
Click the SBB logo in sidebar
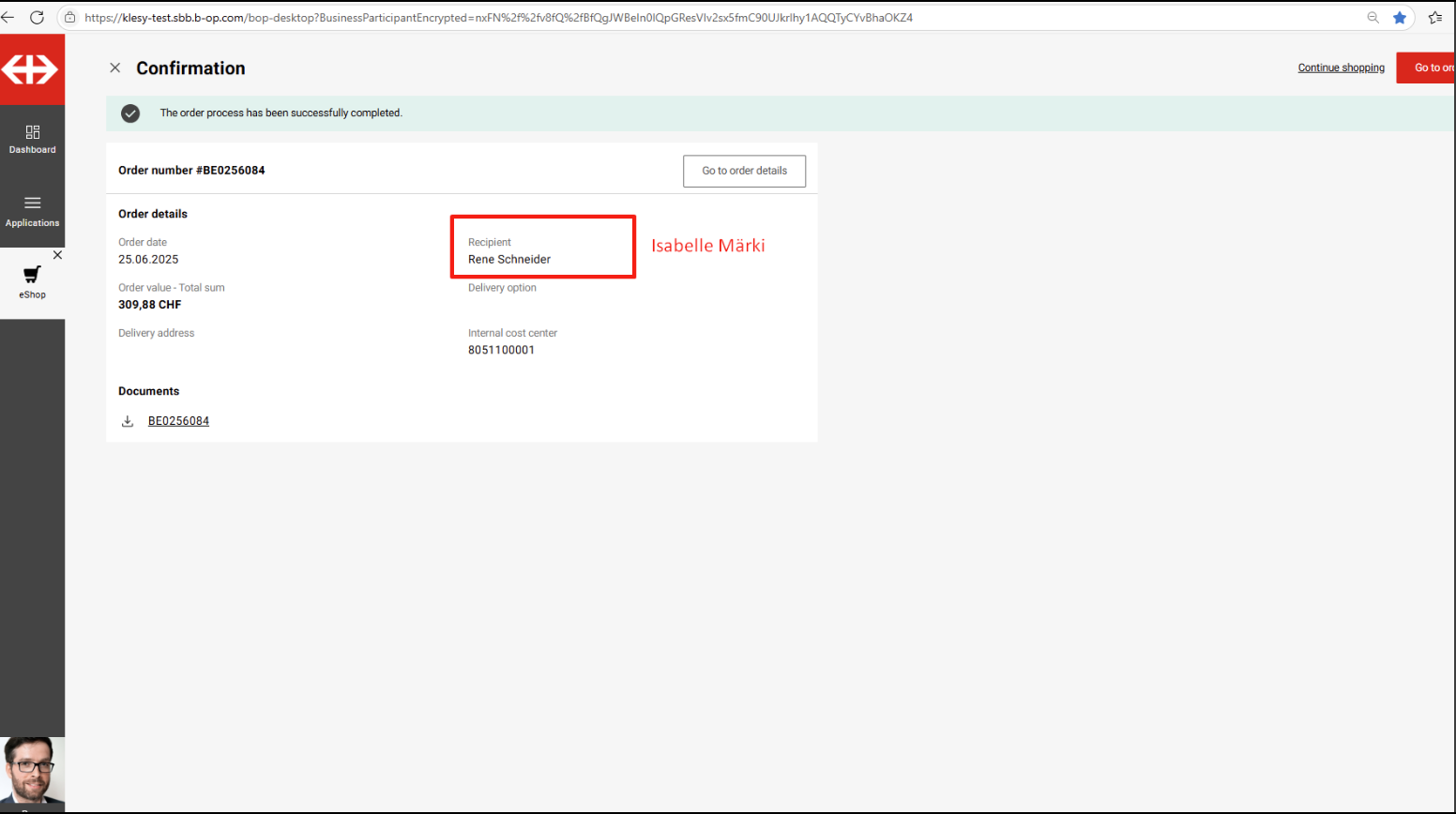(x=32, y=69)
